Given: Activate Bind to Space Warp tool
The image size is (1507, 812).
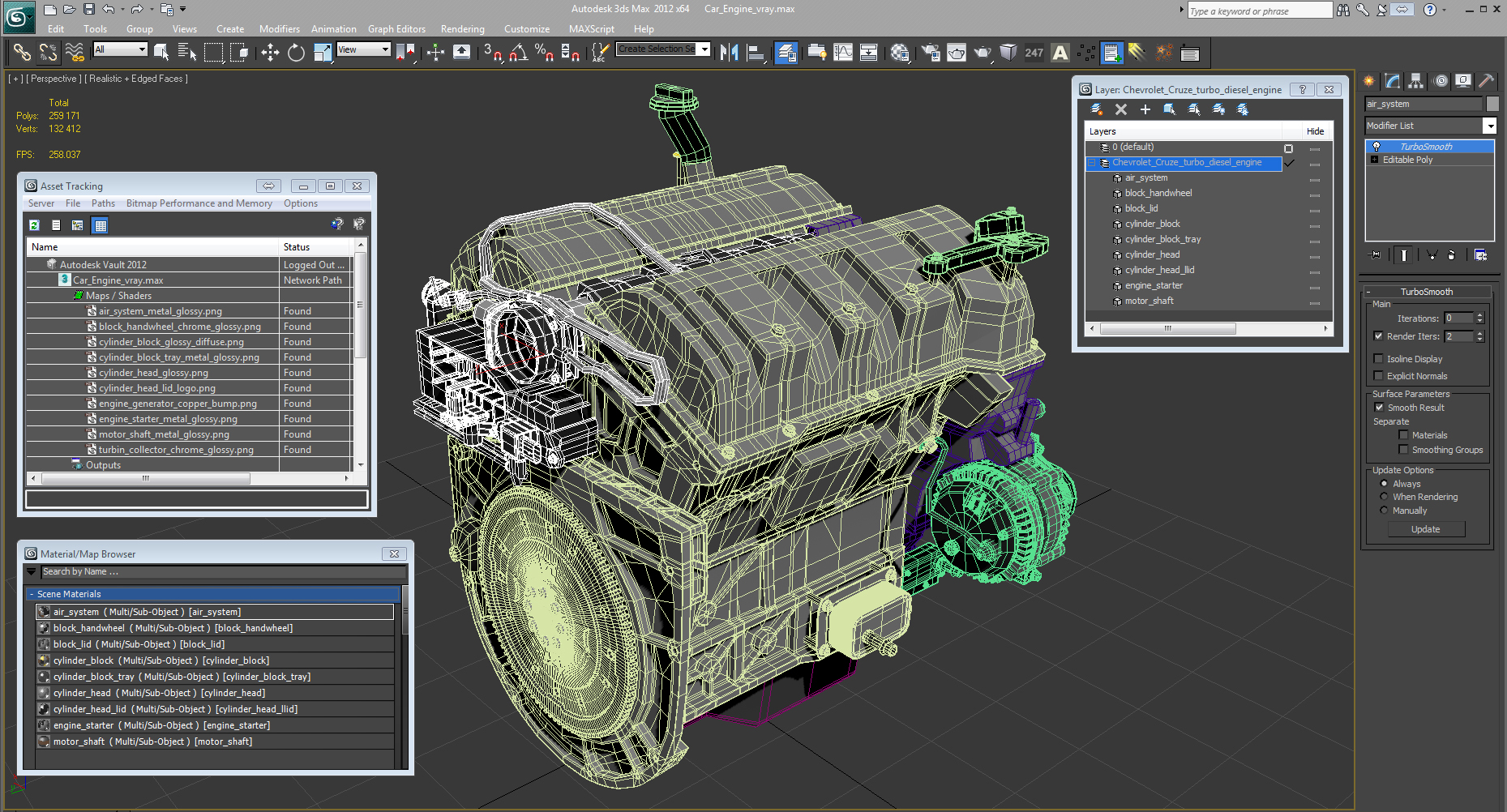Looking at the screenshot, I should tap(75, 53).
